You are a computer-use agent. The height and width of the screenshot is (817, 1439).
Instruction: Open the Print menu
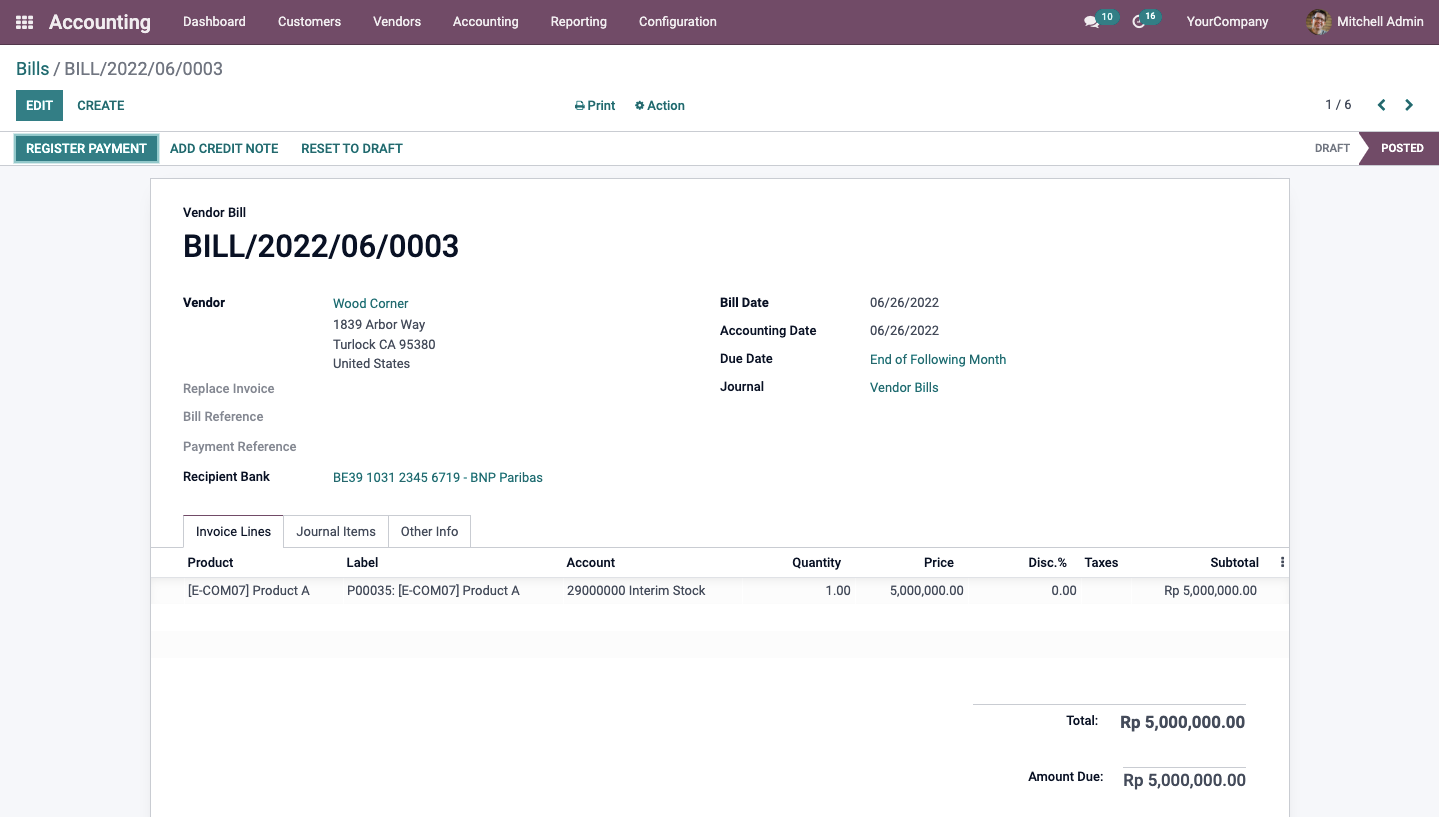pyautogui.click(x=595, y=106)
